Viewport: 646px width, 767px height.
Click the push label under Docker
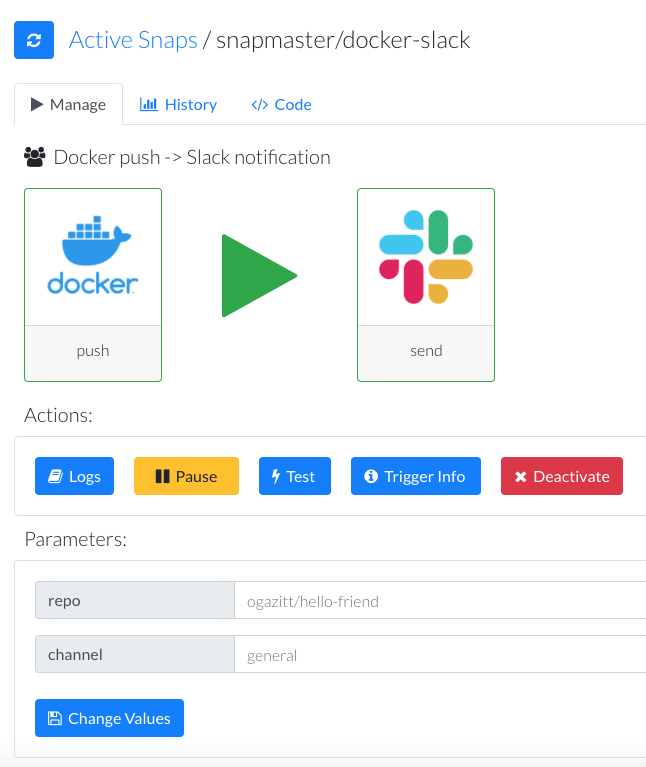click(93, 351)
